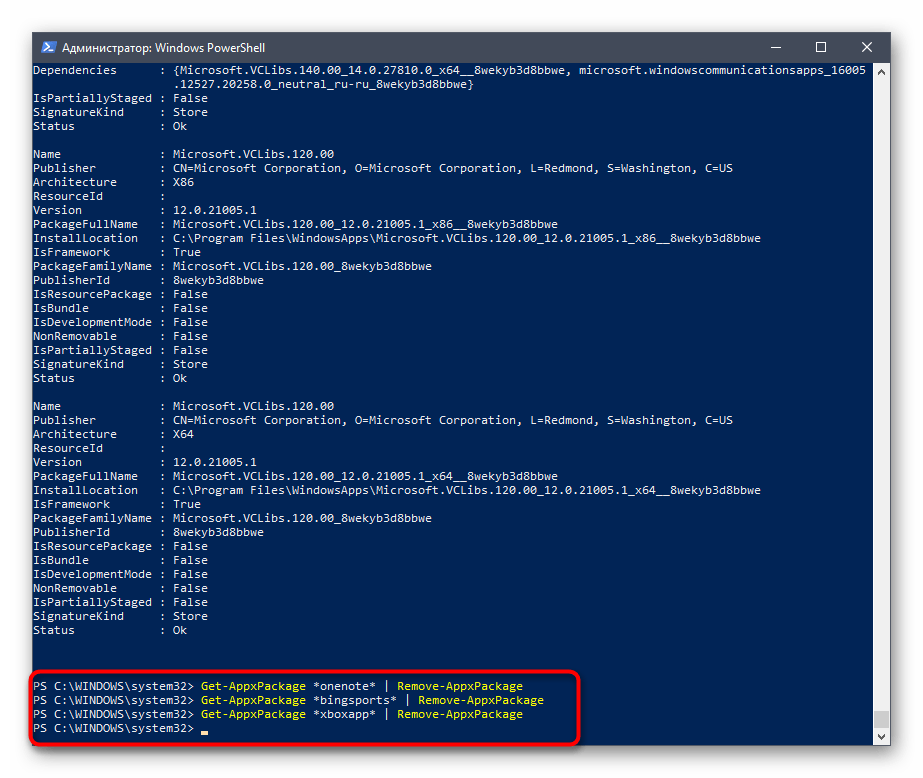Image resolution: width=923 pixels, height=778 pixels.
Task: Close the Windows PowerShell window
Action: click(867, 47)
